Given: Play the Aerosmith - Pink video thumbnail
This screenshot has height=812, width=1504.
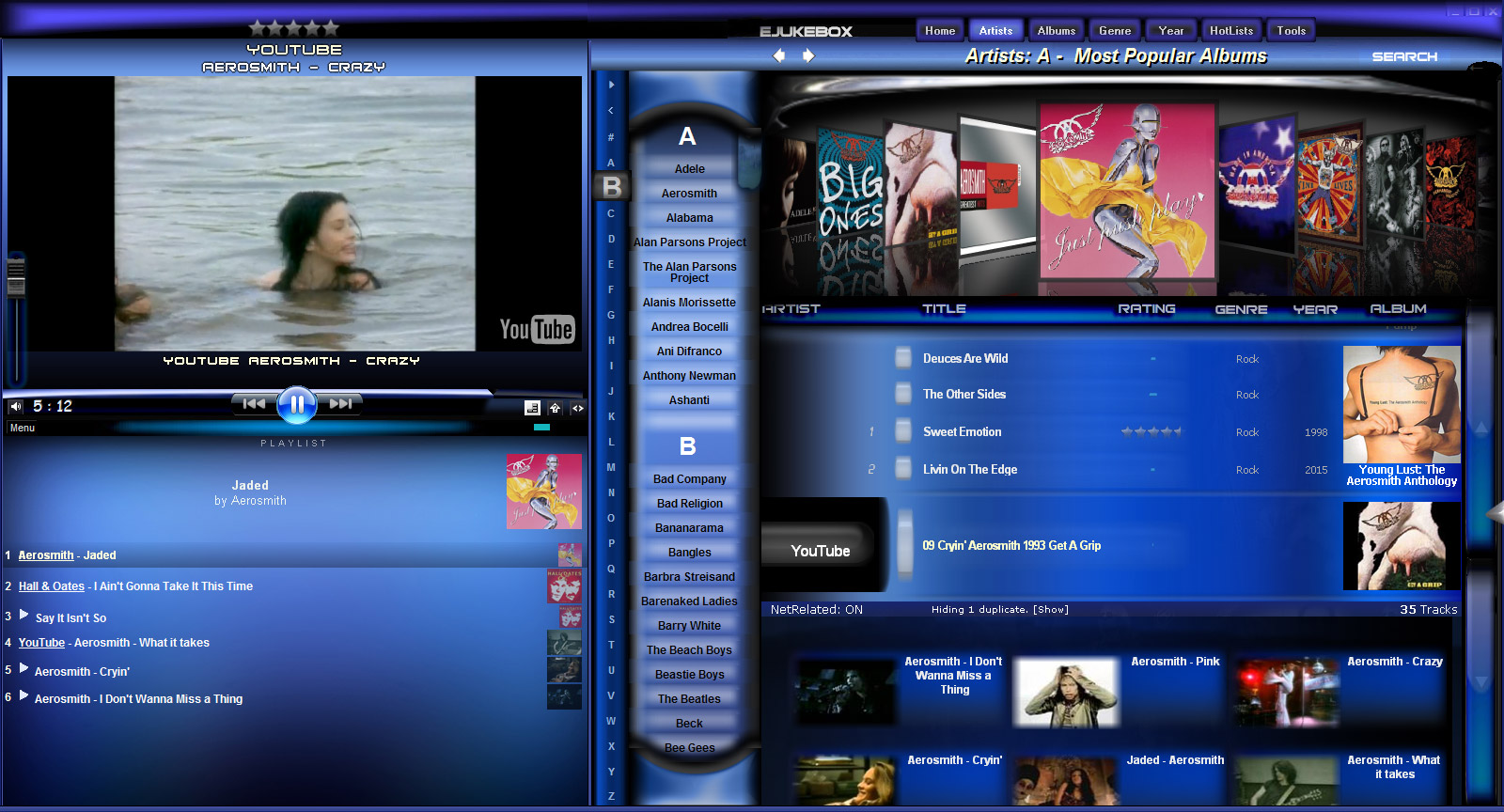Looking at the screenshot, I should pos(1067,693).
